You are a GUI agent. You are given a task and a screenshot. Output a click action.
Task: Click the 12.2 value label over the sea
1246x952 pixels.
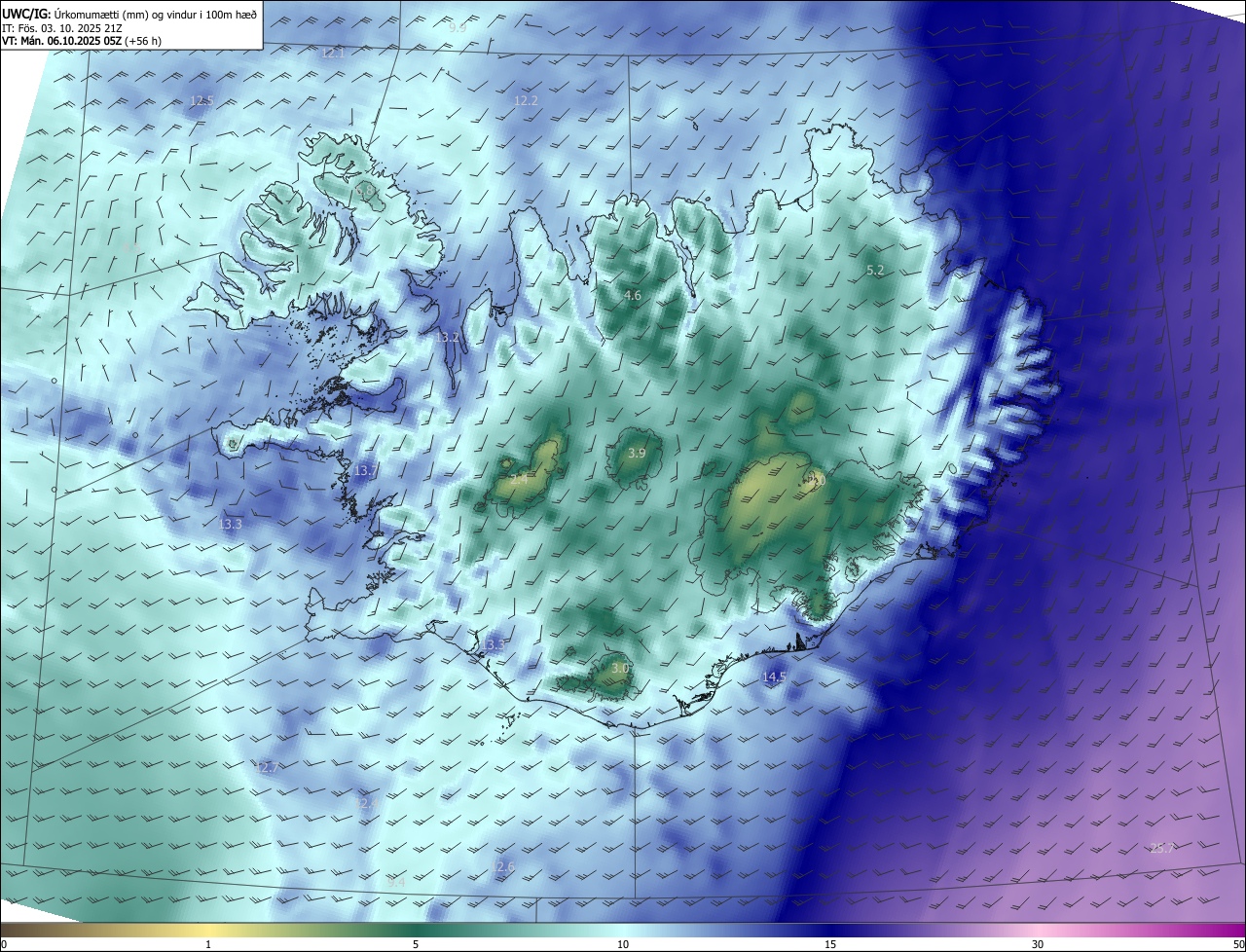coord(526,101)
